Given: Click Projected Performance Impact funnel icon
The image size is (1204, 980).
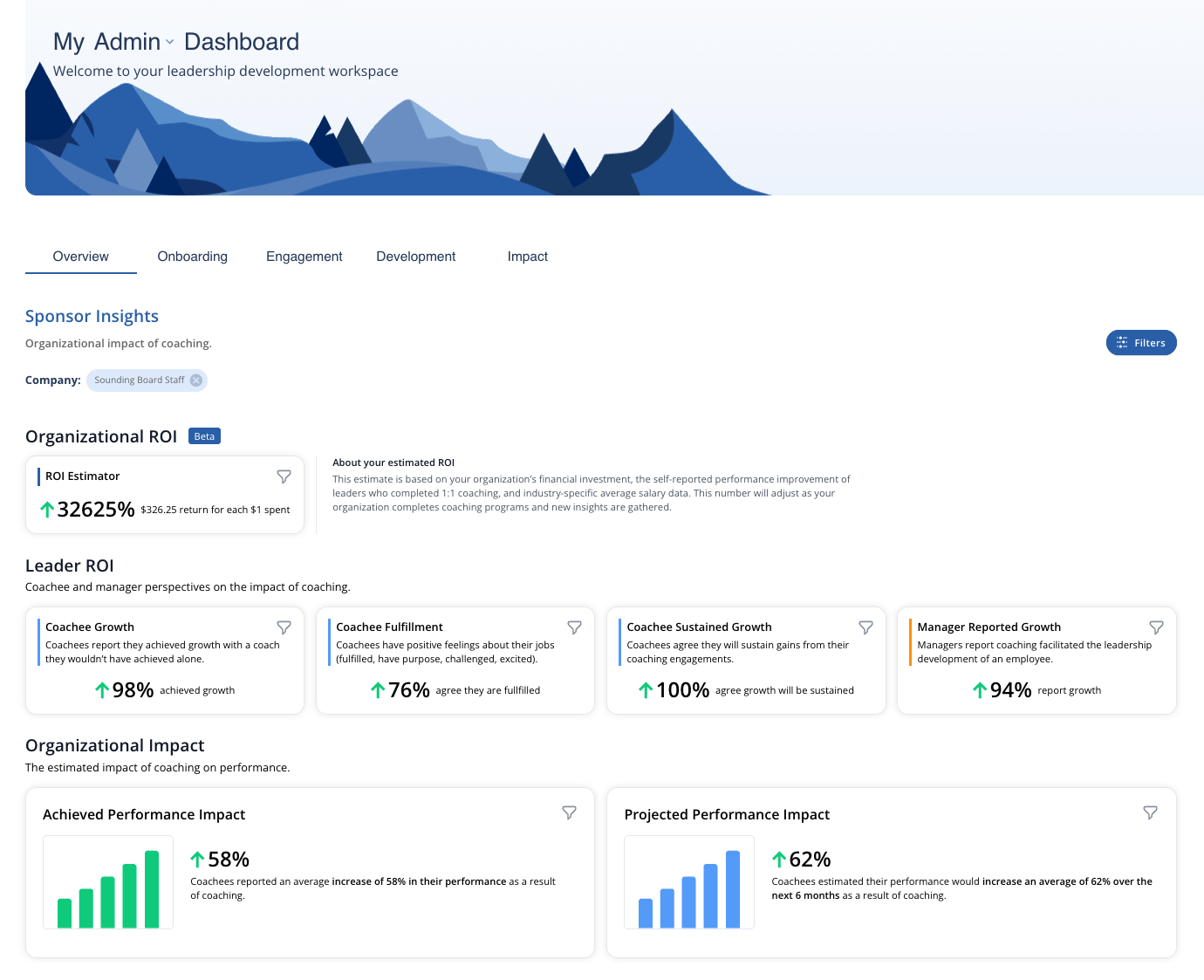Looking at the screenshot, I should 1150,812.
